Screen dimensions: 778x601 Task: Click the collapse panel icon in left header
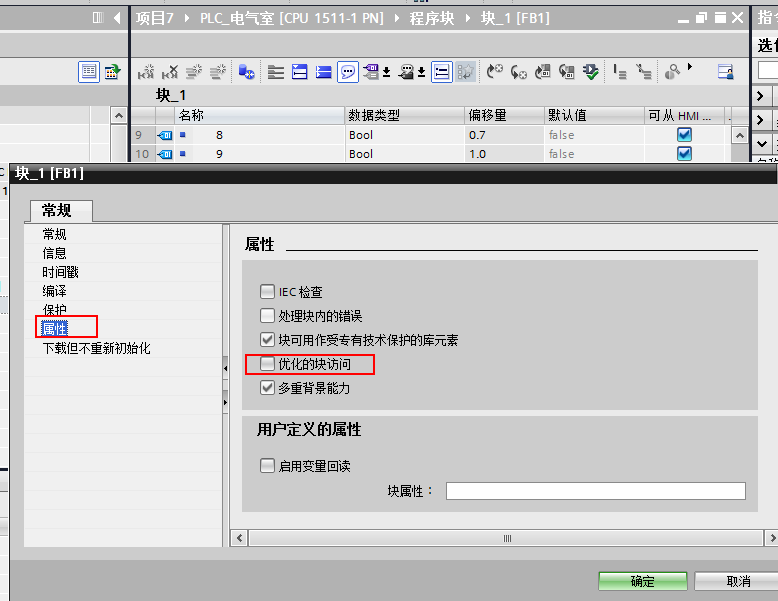pyautogui.click(x=98, y=18)
